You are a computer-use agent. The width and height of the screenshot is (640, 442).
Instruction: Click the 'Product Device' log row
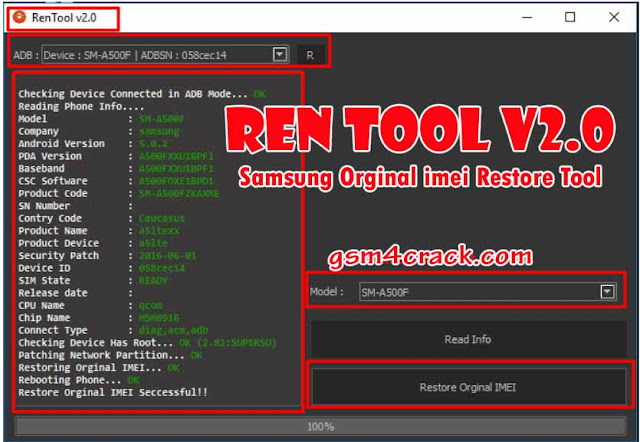tap(93, 243)
